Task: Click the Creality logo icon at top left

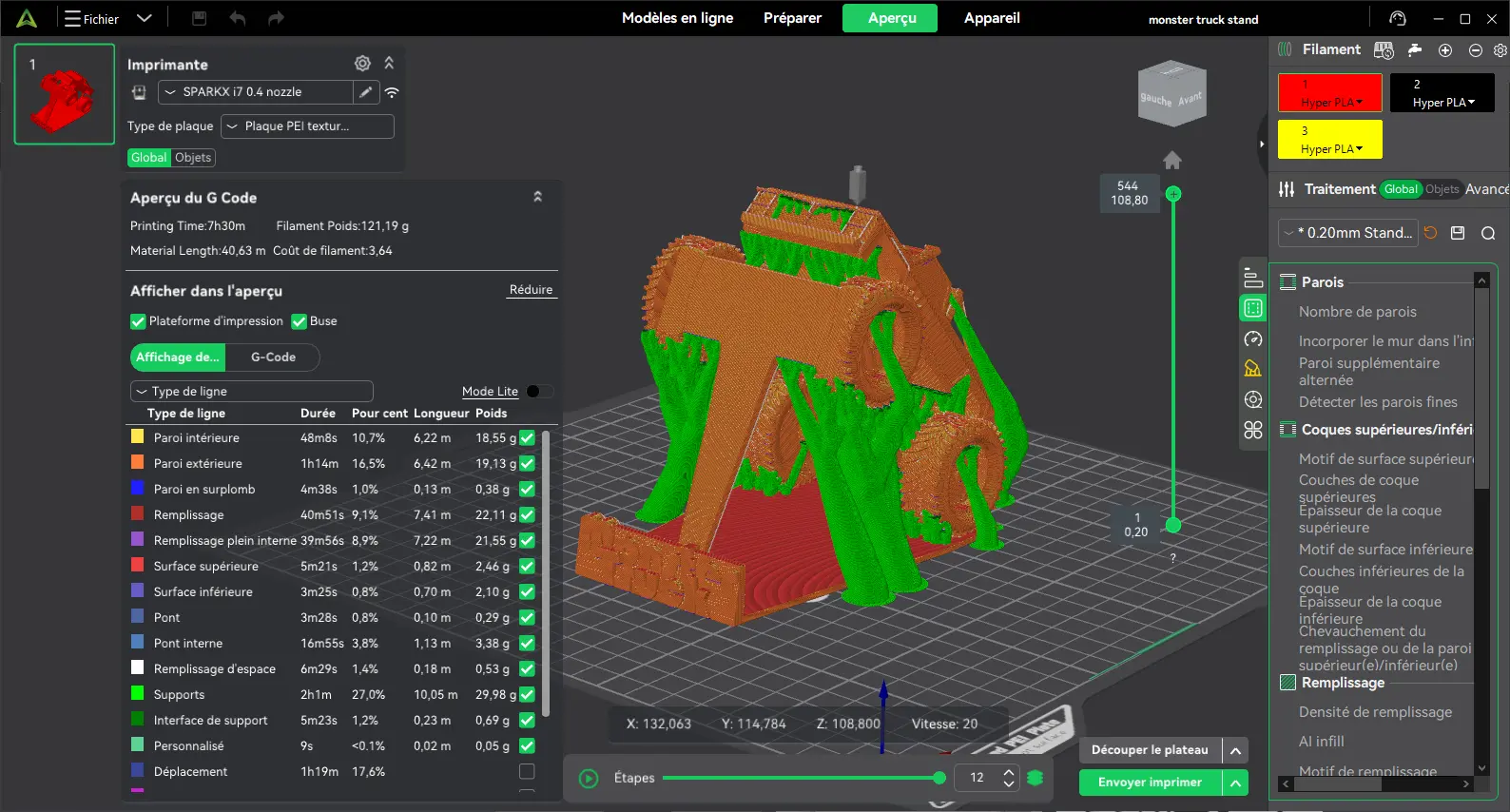Action: 27,18
